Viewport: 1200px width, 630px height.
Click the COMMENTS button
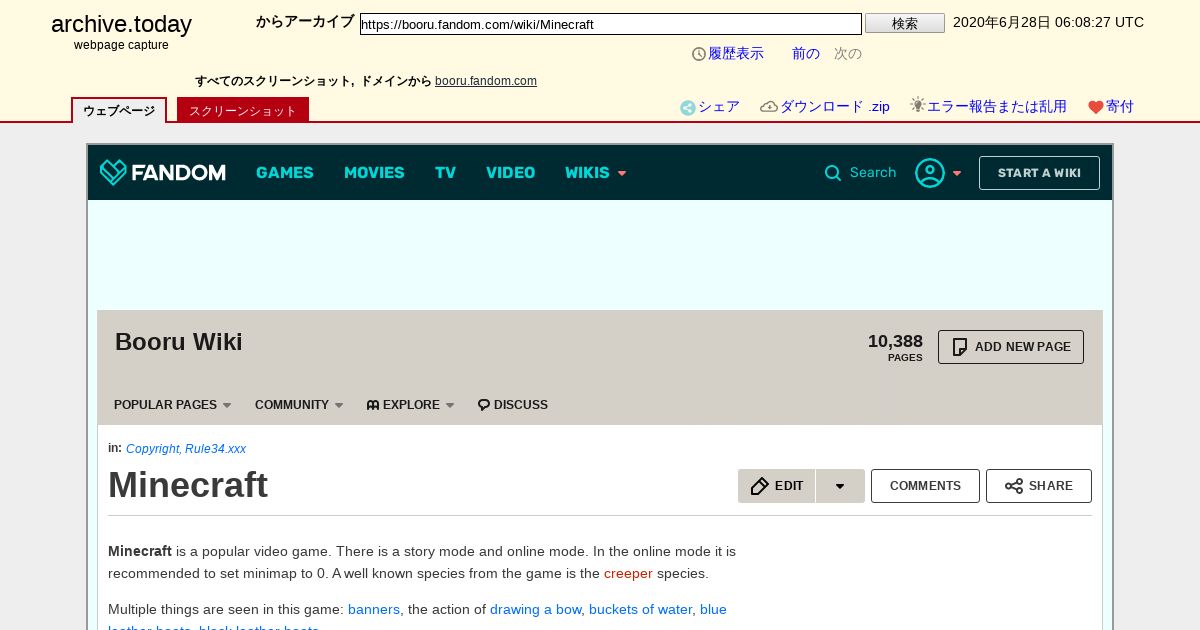coord(925,486)
